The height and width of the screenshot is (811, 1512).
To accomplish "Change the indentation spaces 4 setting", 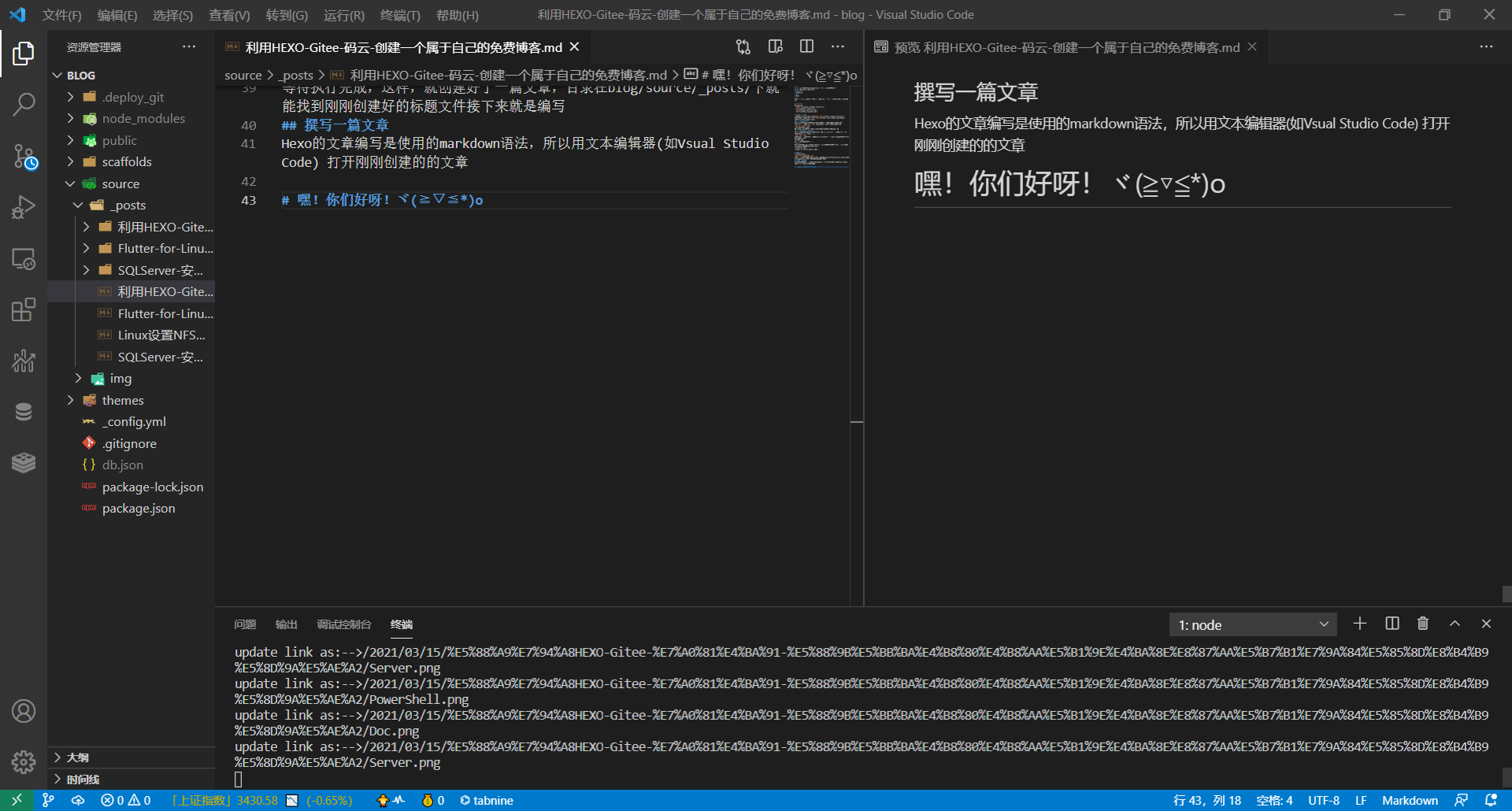I will coord(1274,800).
